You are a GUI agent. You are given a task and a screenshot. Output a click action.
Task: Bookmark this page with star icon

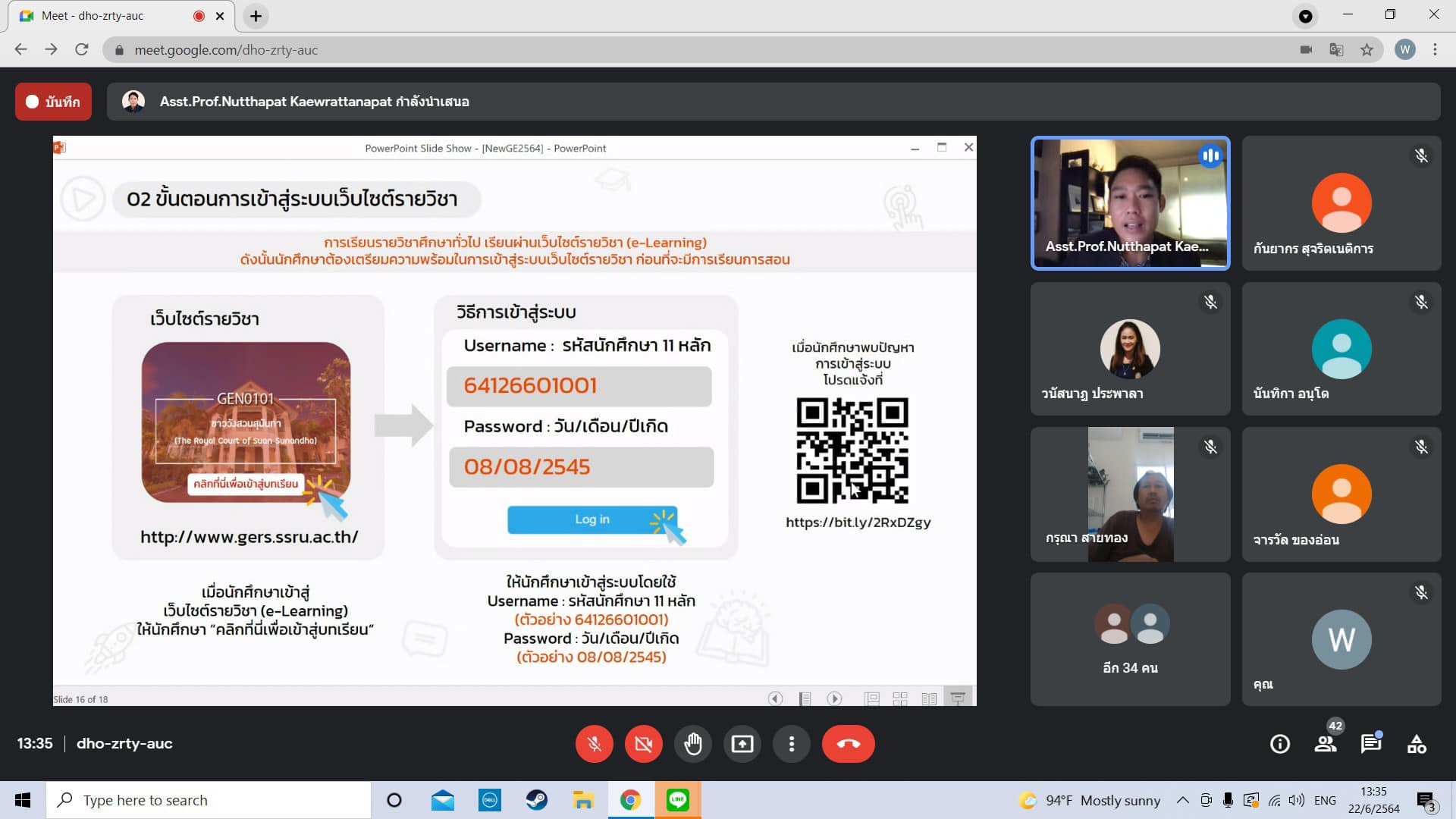click(x=1367, y=50)
